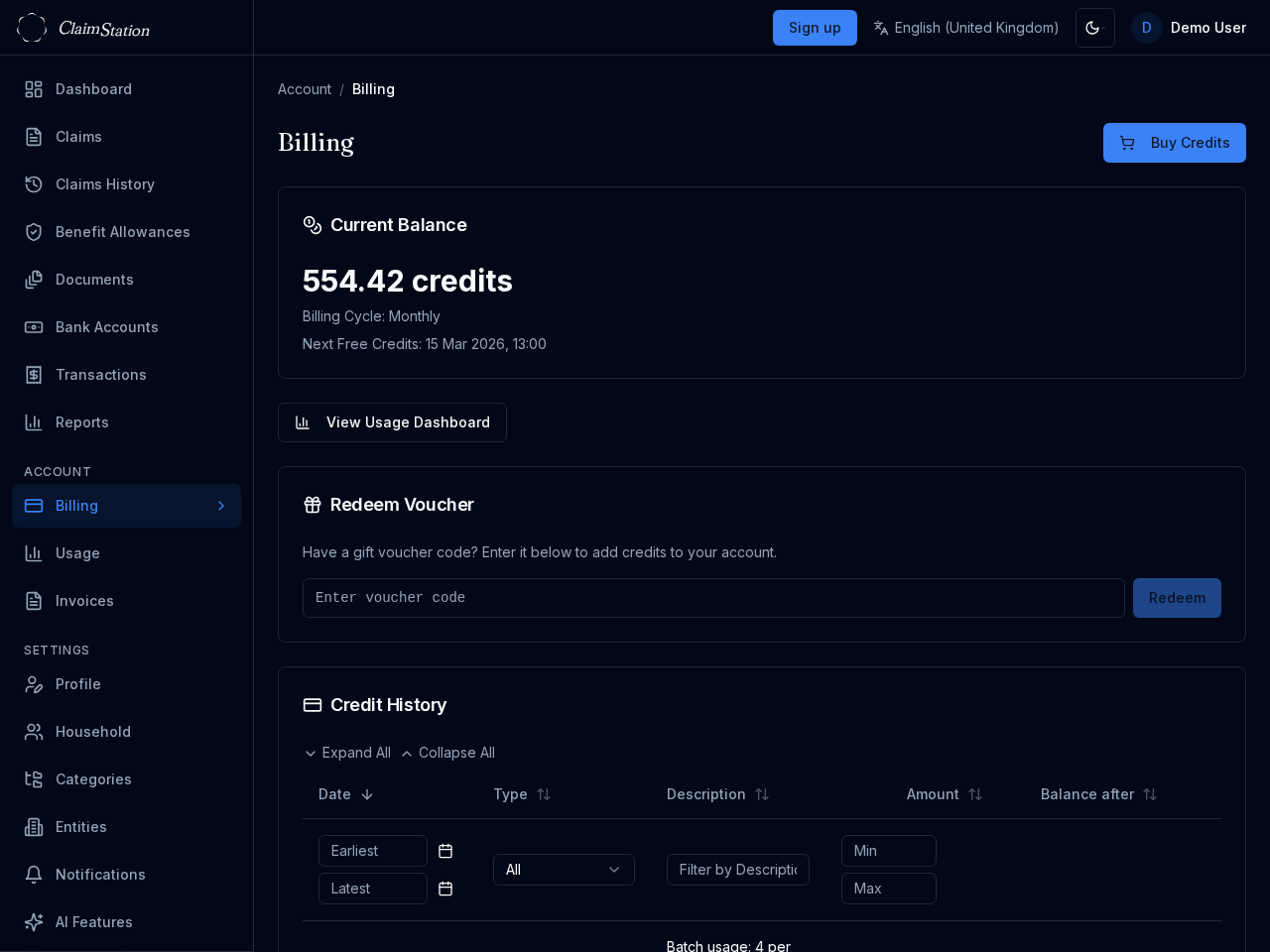Click the Profile user-pen icon
Viewport: 1270px width, 952px height.
[x=34, y=684]
